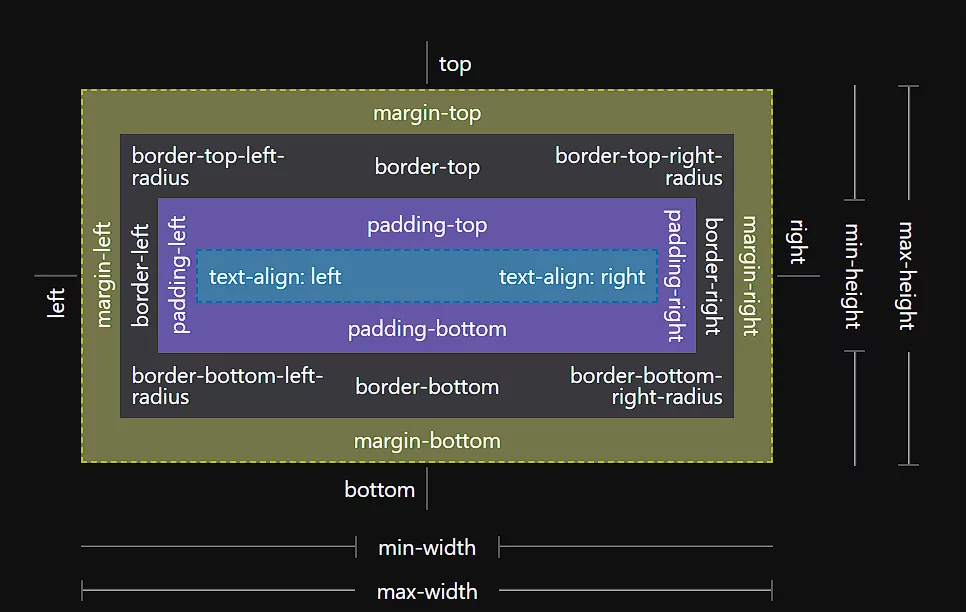Click the min-height dimension label
966x612 pixels.
coord(852,275)
